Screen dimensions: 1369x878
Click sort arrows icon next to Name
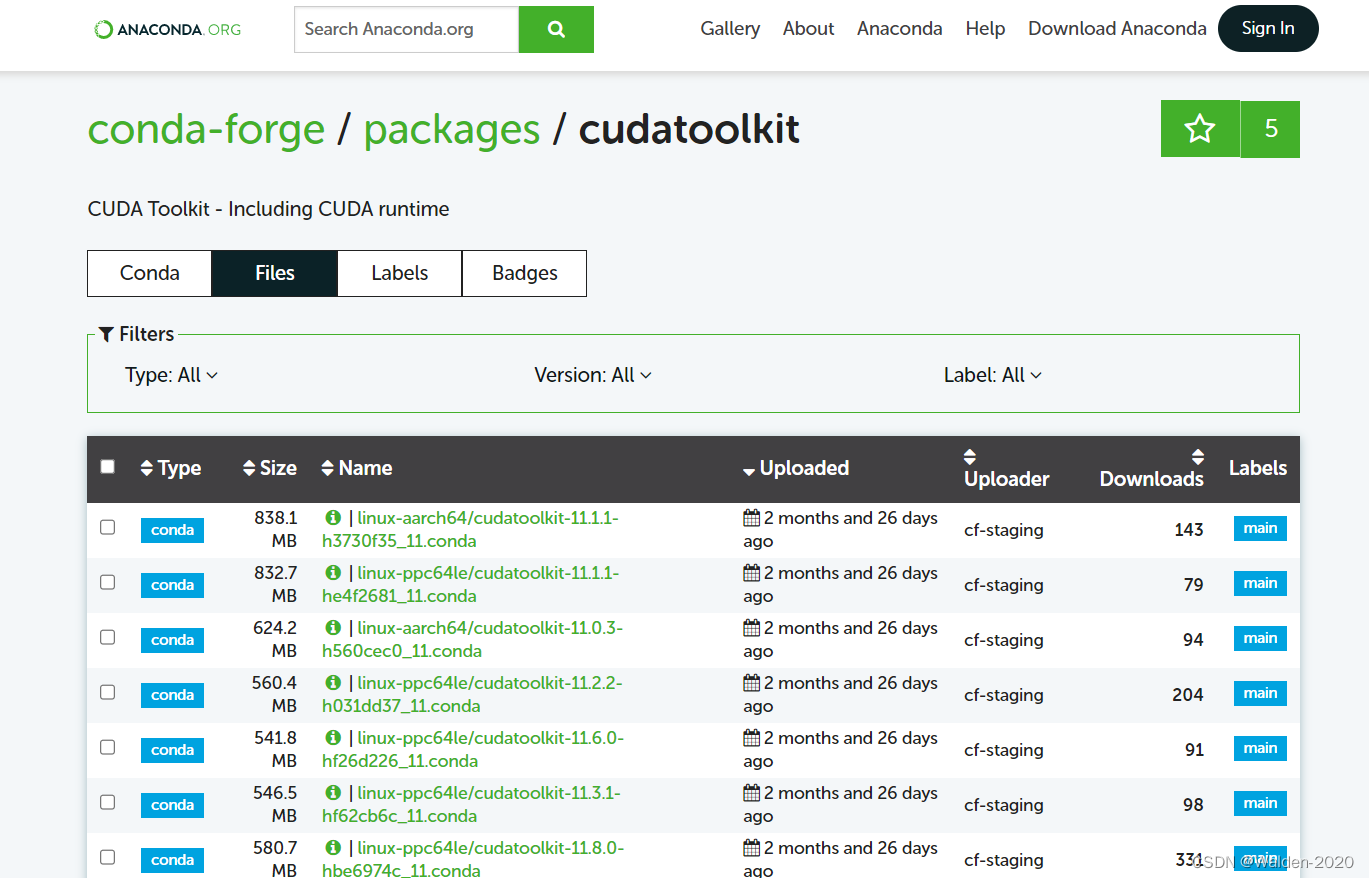[327, 468]
